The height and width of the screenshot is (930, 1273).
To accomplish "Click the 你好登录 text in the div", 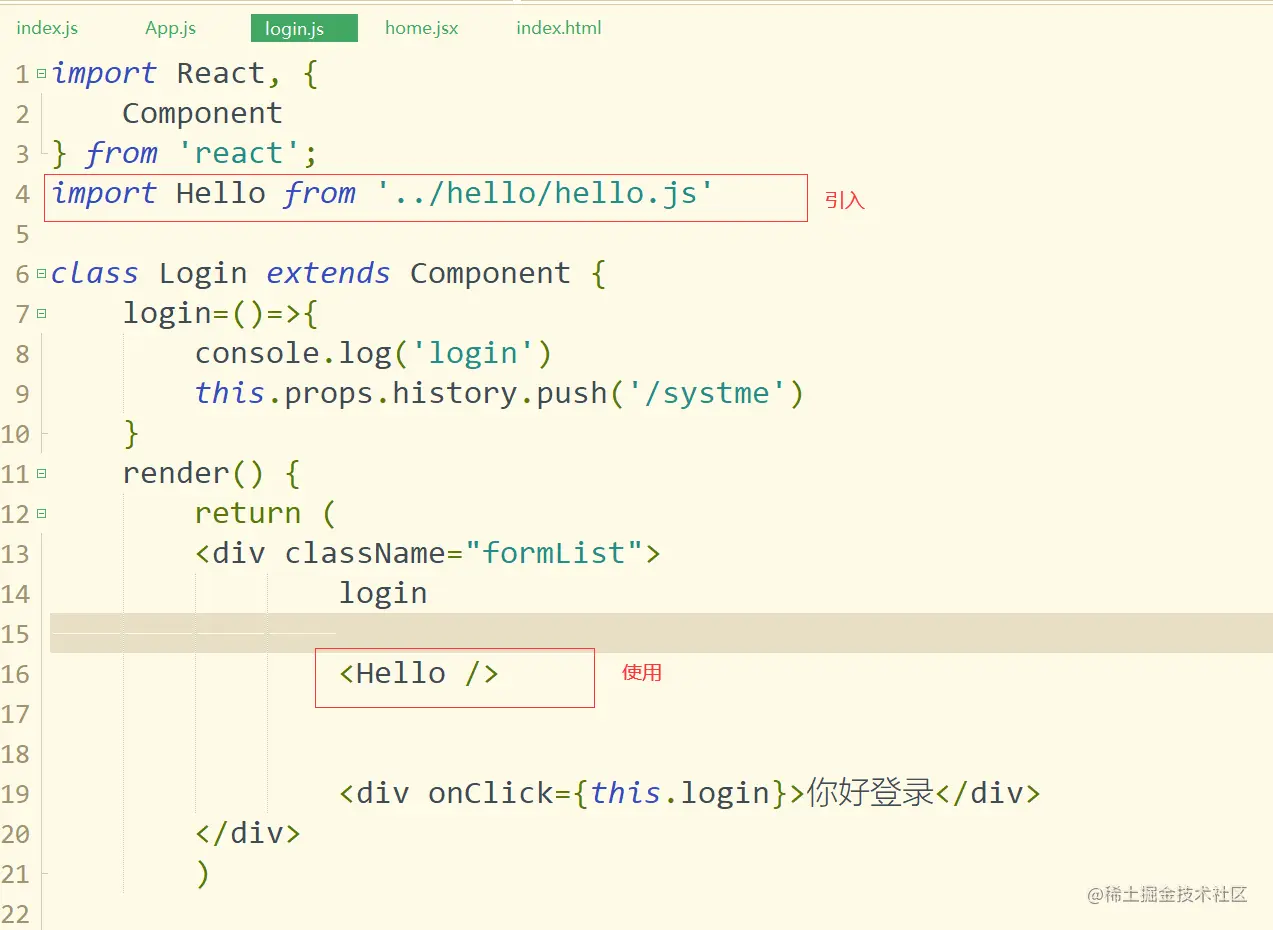I will [x=870, y=793].
